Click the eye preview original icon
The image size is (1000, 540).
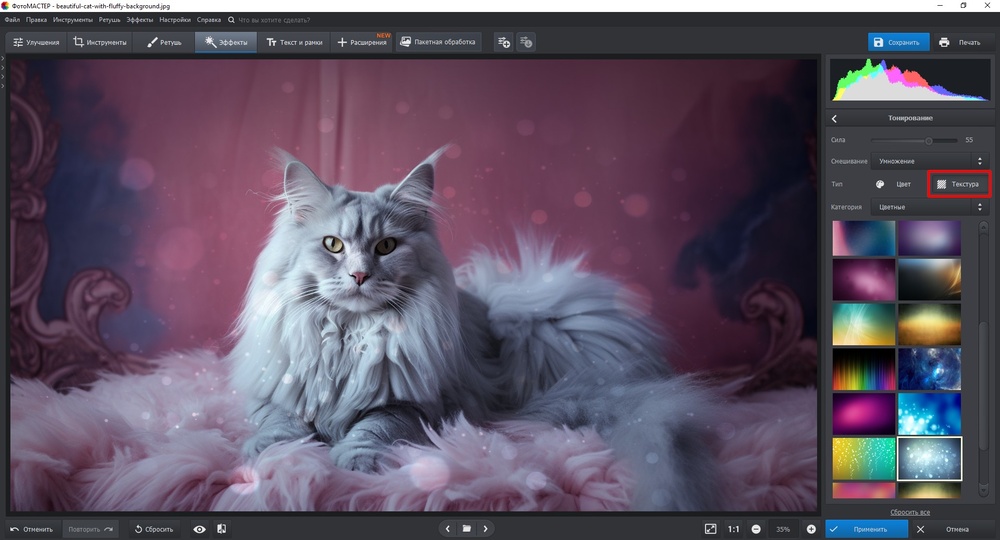[x=200, y=529]
